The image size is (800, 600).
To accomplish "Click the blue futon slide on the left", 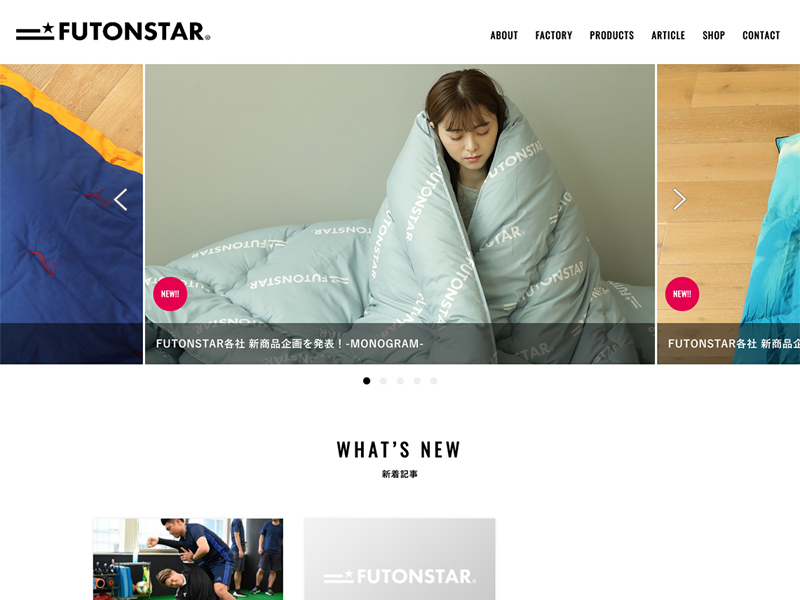I will tap(71, 214).
